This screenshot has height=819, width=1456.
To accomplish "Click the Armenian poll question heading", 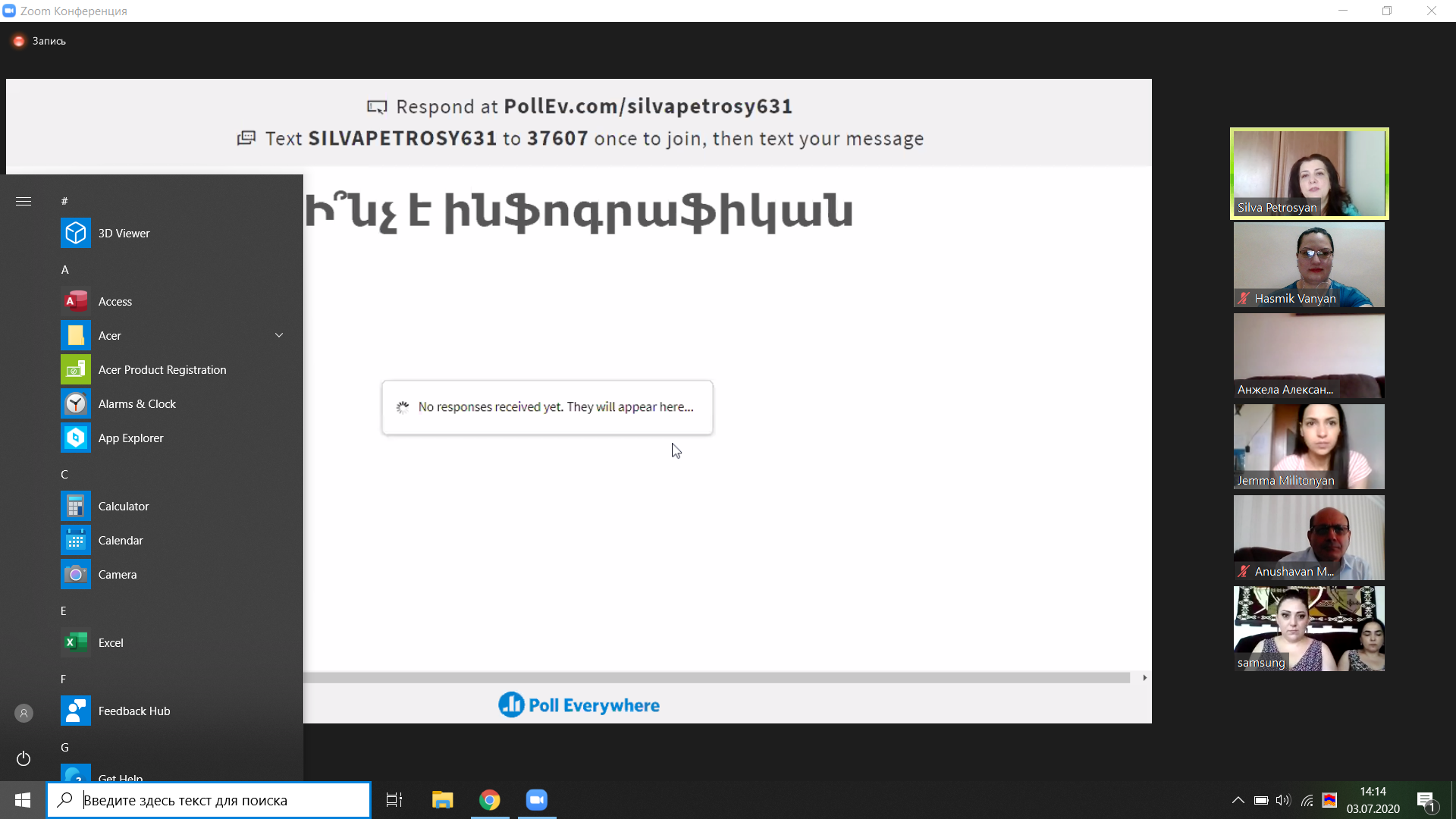I will [579, 212].
